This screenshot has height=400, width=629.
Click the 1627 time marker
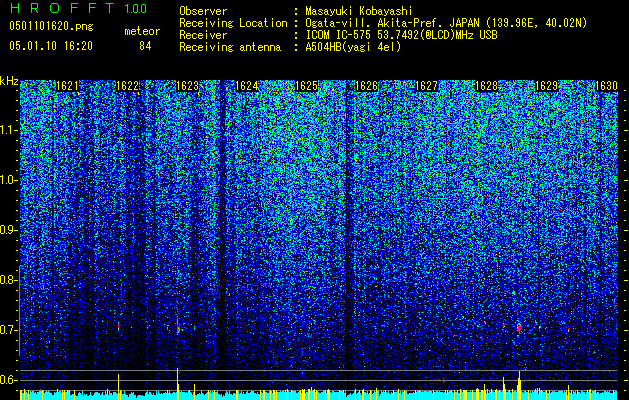pos(426,86)
